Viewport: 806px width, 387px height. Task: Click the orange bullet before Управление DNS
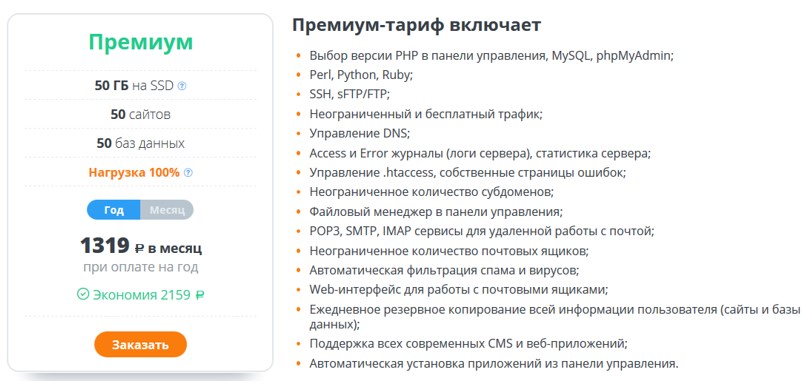tap(299, 134)
